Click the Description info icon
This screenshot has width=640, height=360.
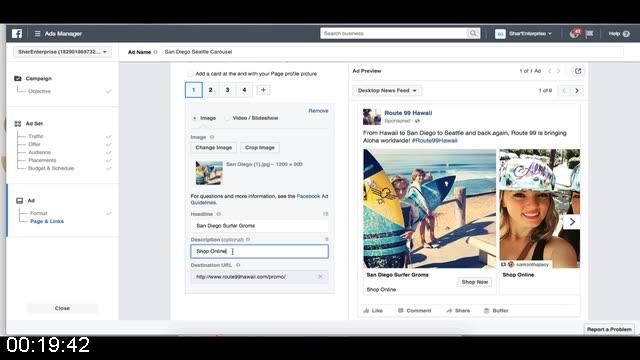tap(248, 240)
